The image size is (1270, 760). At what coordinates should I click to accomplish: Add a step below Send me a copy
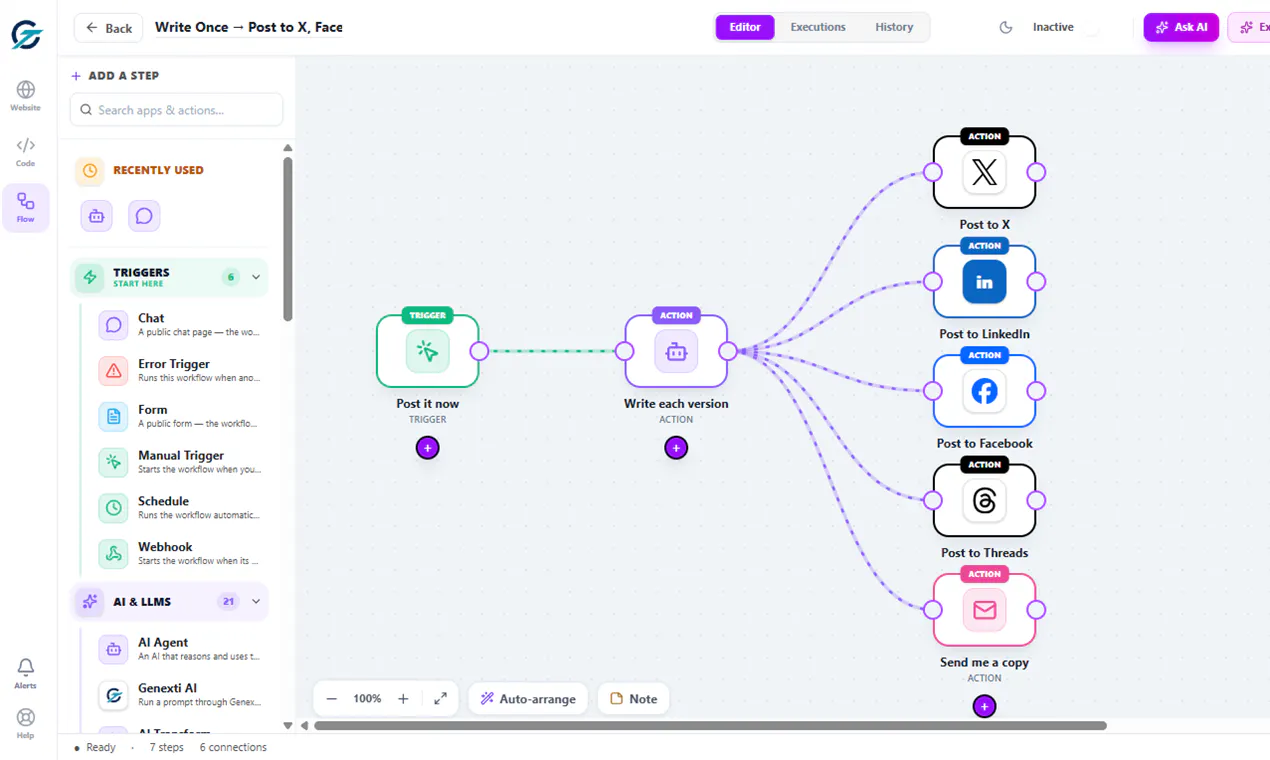point(984,707)
